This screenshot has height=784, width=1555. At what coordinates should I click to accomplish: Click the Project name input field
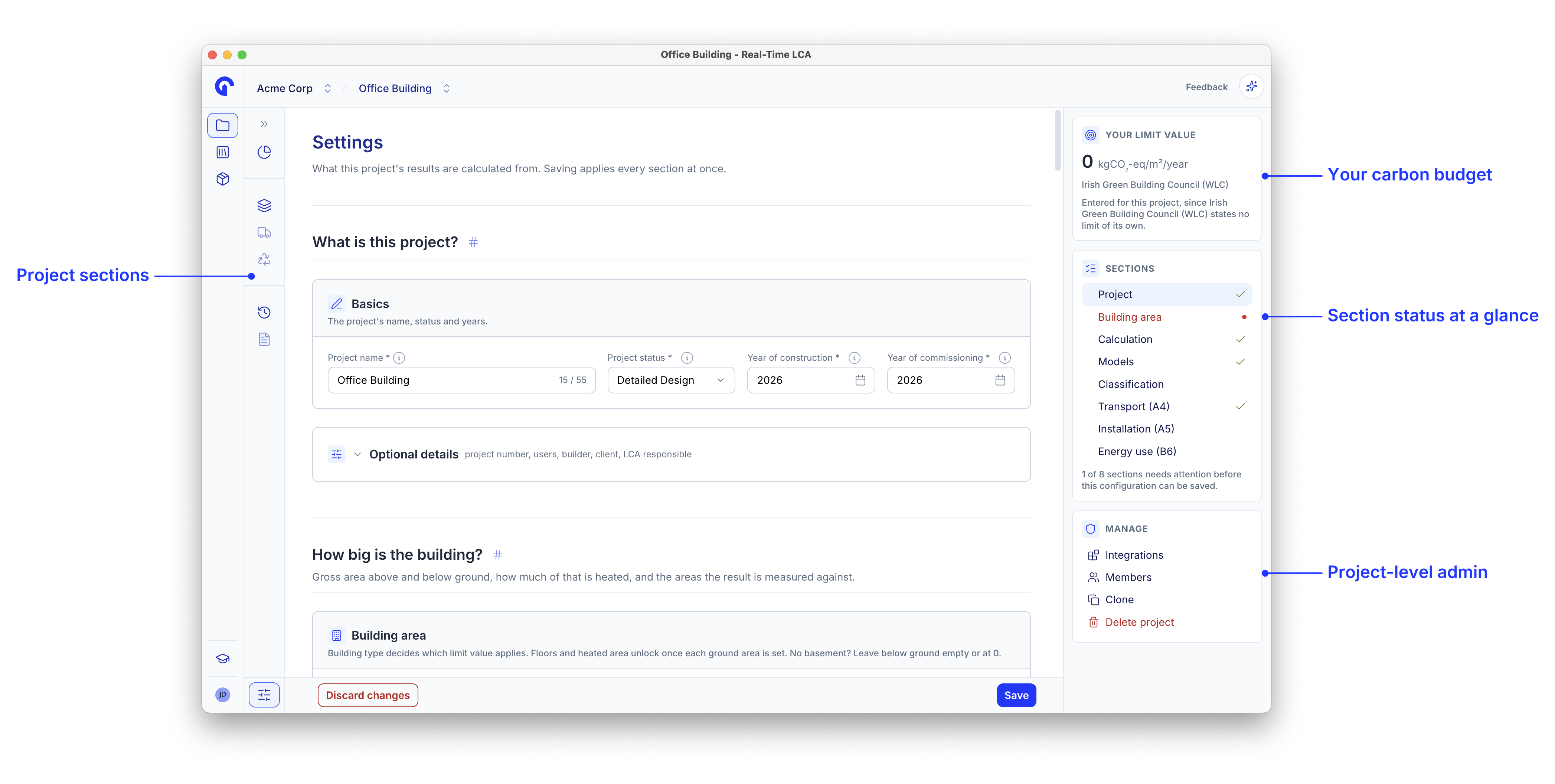pos(461,380)
